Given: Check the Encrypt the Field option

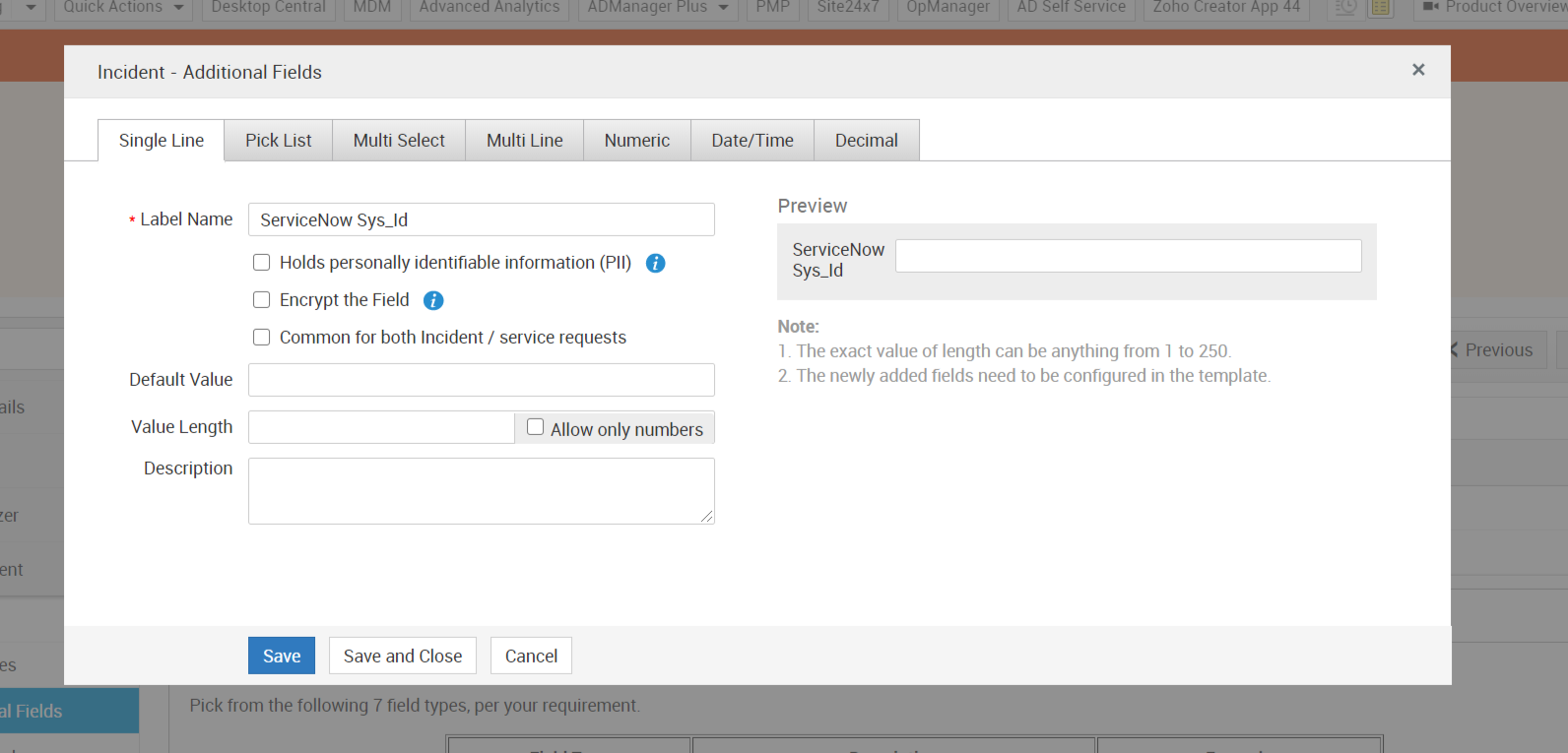Looking at the screenshot, I should (261, 299).
